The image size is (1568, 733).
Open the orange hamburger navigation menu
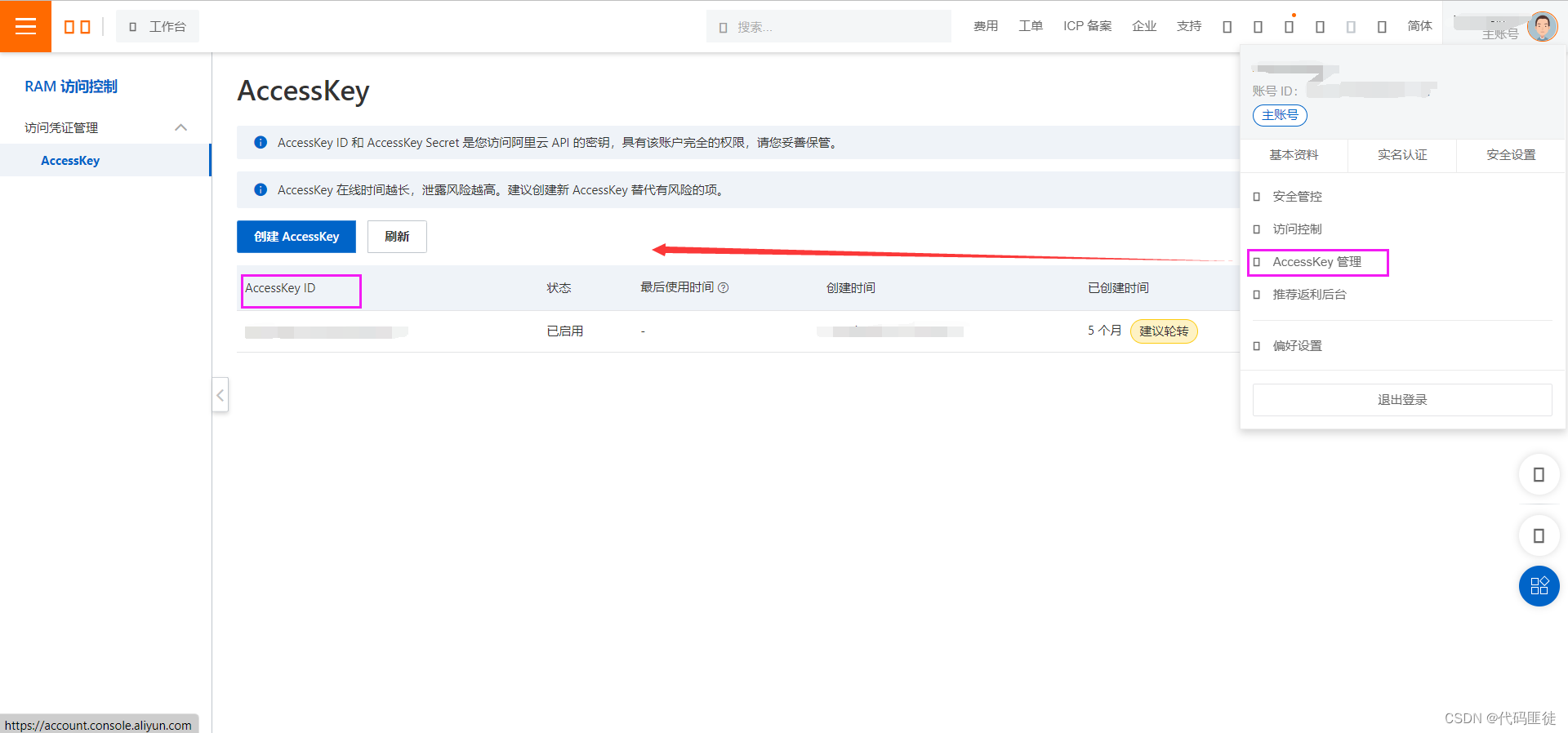pos(25,26)
